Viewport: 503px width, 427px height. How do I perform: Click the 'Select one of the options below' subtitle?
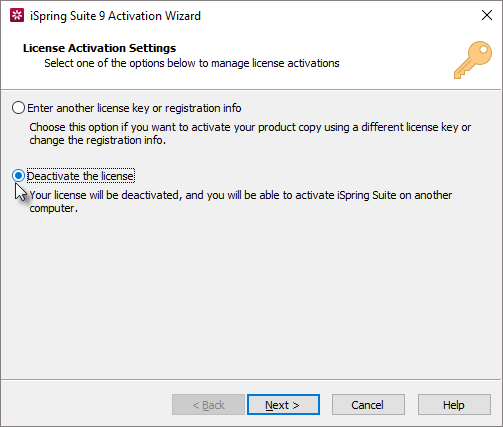(x=192, y=63)
